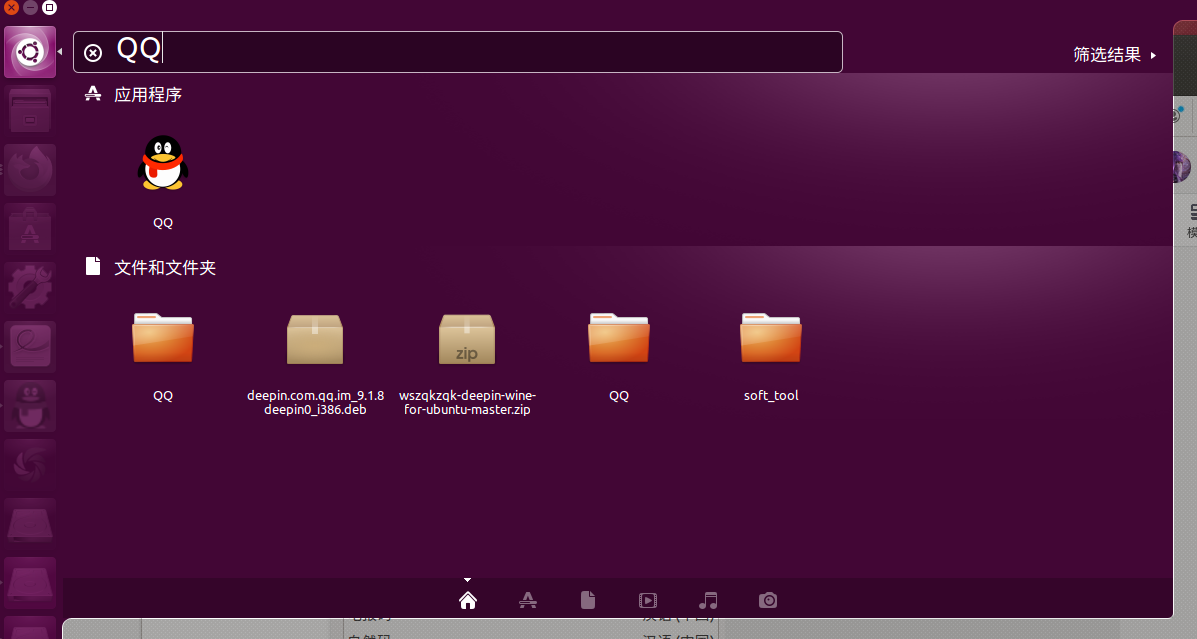
Task: Open Ubuntu Software from the launcher
Action: coord(30,228)
